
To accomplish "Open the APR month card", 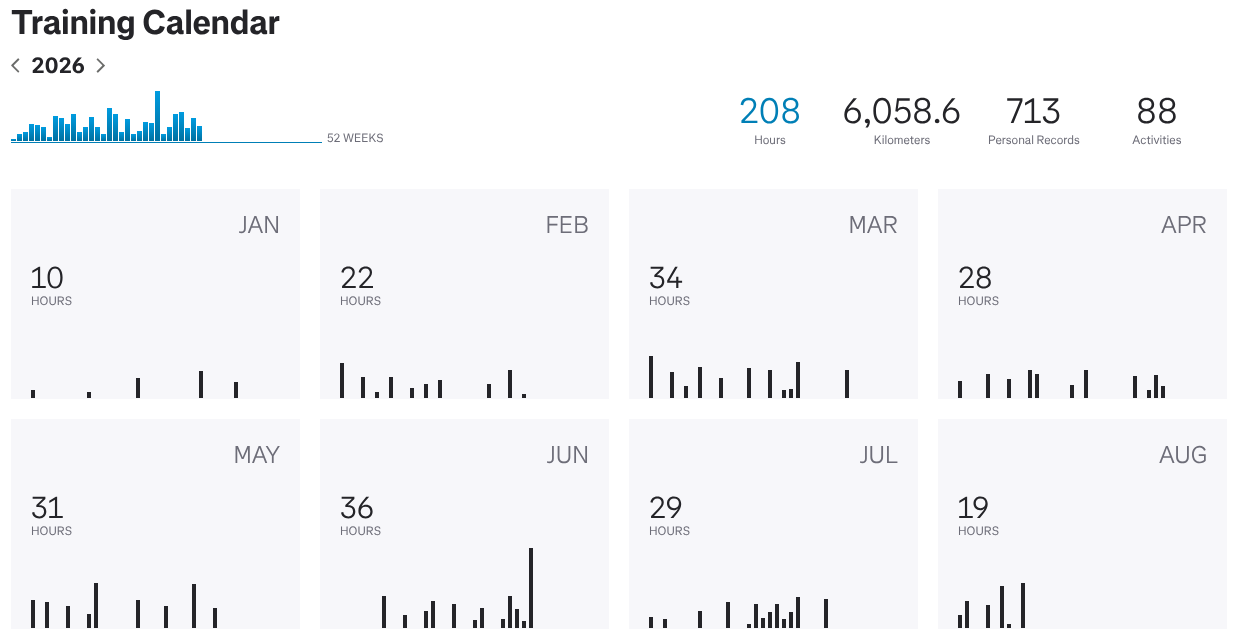I will [x=1082, y=294].
